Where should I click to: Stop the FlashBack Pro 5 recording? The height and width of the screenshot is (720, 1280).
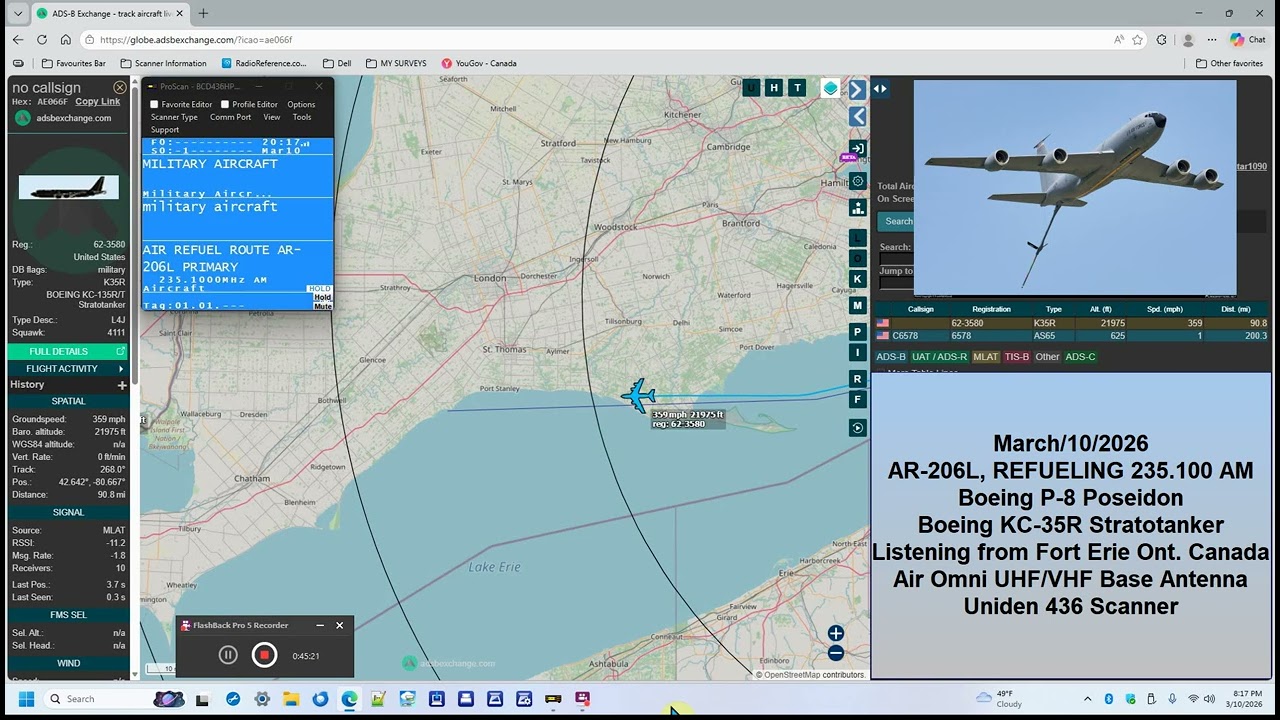pos(264,655)
